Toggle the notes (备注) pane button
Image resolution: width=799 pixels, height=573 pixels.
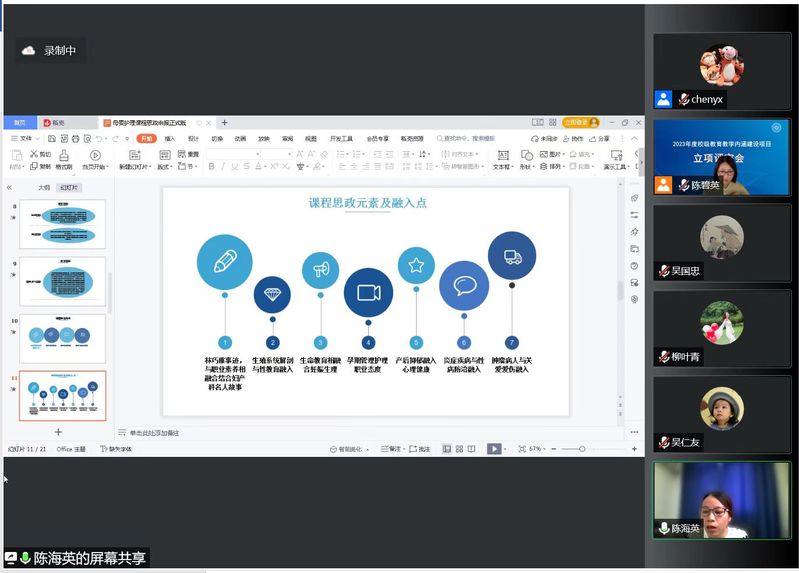pyautogui.click(x=390, y=449)
